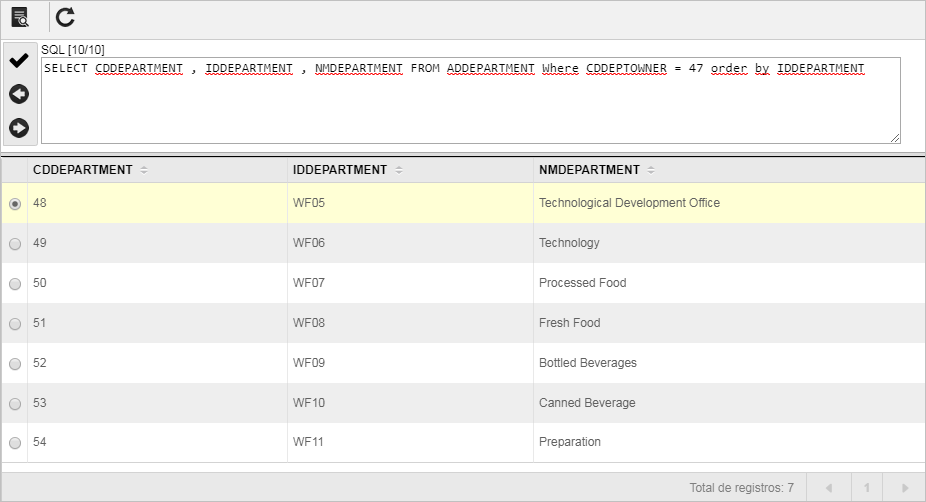Go to previous results page arrow

(829, 488)
